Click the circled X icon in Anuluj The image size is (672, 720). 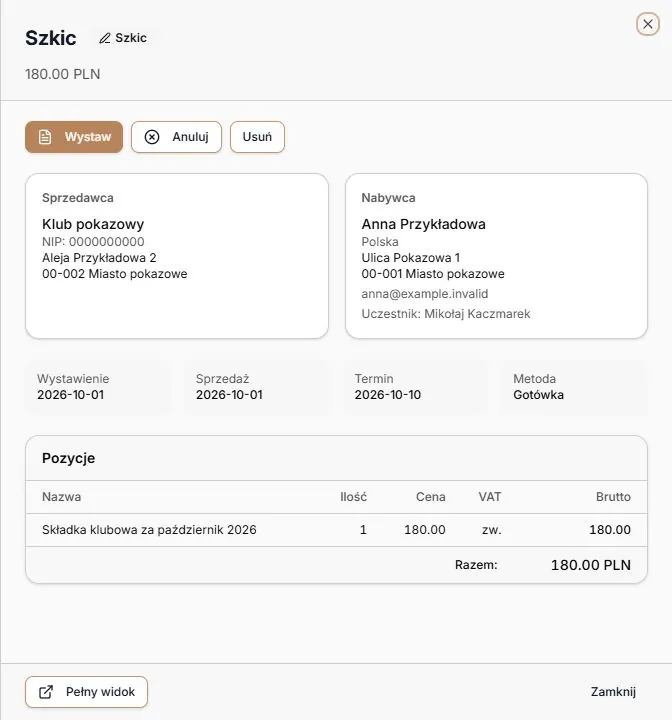point(152,137)
